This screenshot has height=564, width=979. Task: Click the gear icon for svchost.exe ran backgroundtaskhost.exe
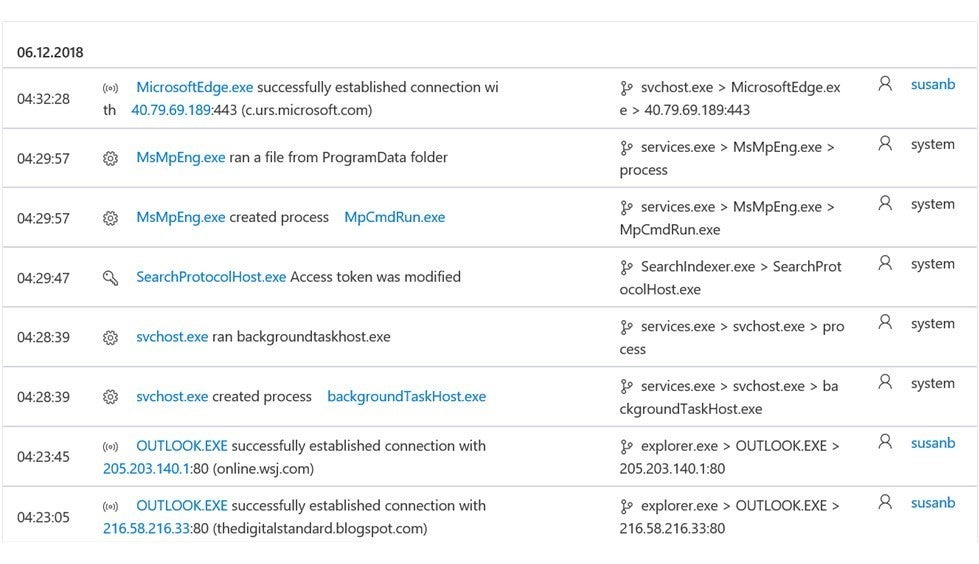(x=111, y=338)
